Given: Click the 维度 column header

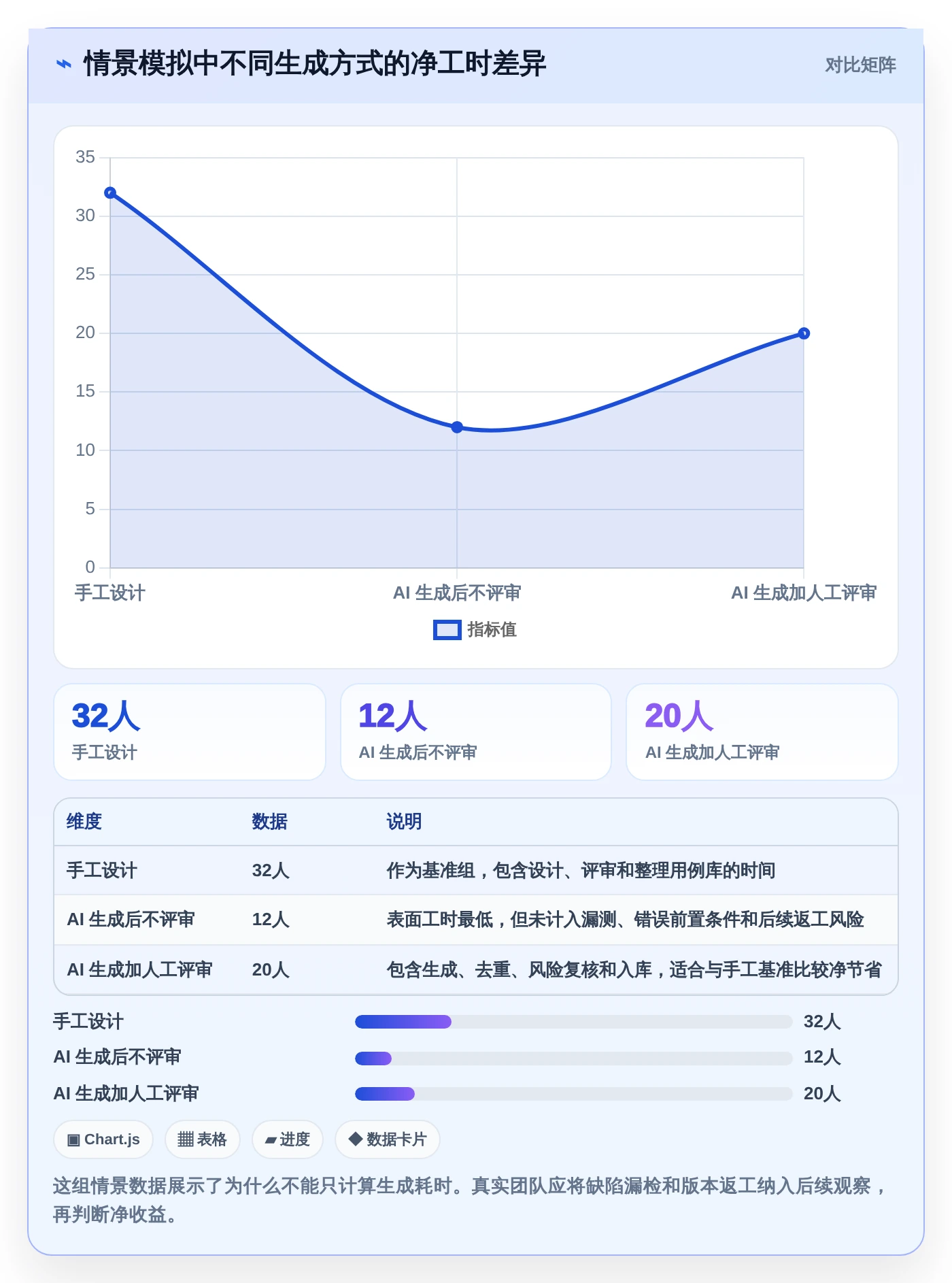Looking at the screenshot, I should [x=84, y=822].
